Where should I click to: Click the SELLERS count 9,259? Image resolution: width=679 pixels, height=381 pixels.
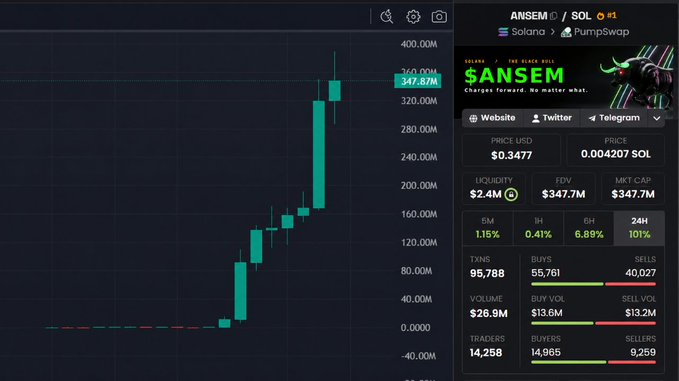[x=643, y=352]
